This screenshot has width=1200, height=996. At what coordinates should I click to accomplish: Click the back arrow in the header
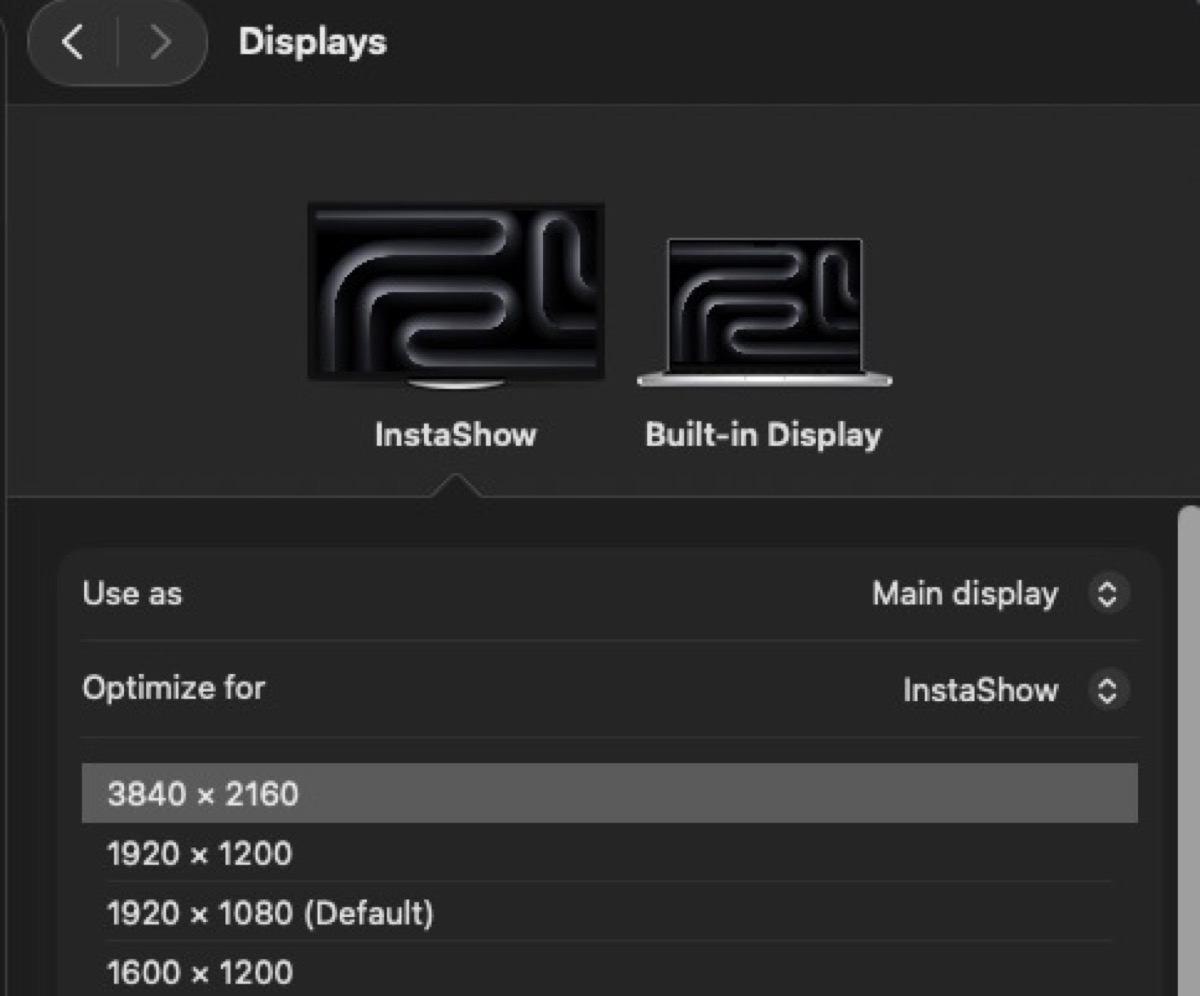coord(72,43)
